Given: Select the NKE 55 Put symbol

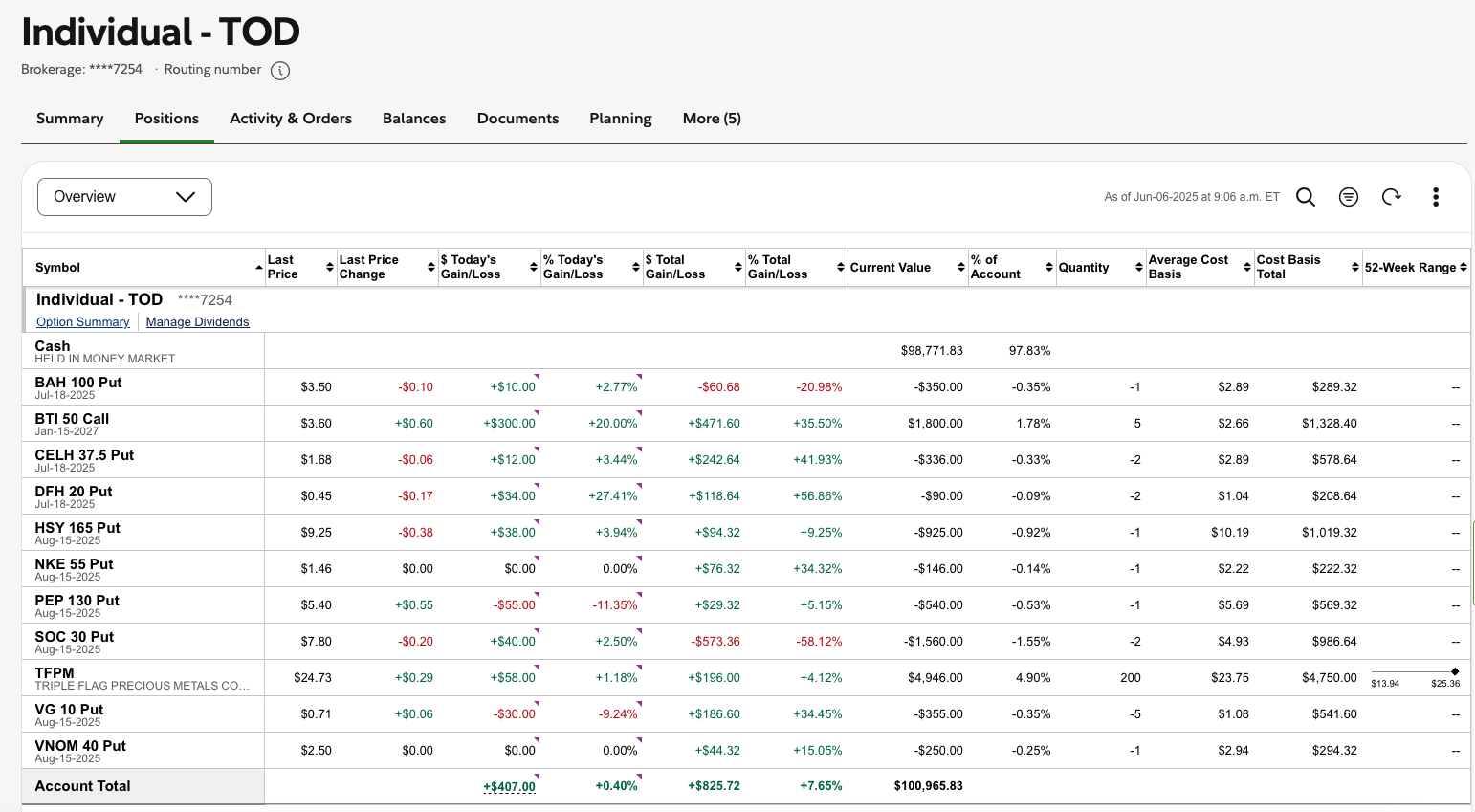Looking at the screenshot, I should tap(74, 564).
